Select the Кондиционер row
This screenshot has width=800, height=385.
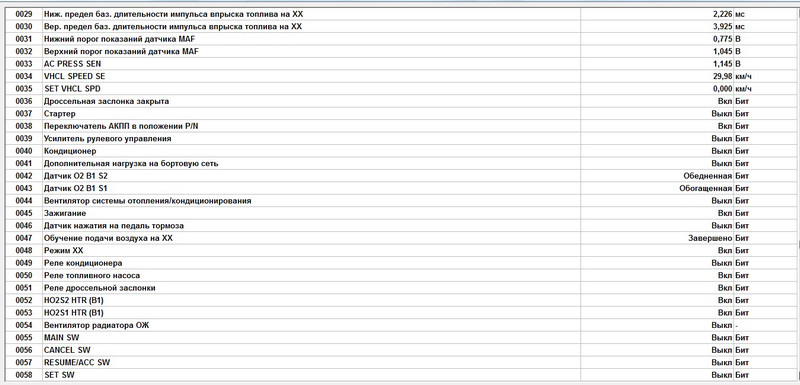tap(401, 151)
